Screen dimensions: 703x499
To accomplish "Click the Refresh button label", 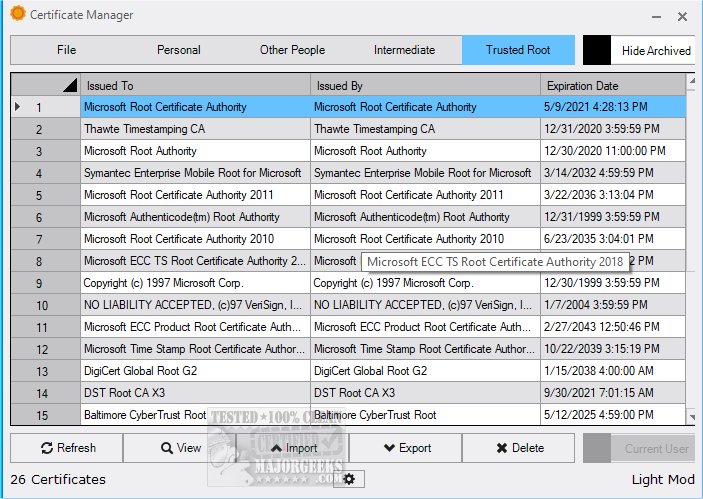I will point(77,448).
